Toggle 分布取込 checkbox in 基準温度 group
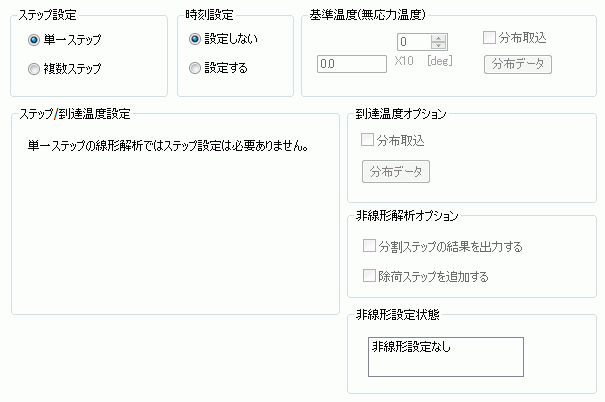Image resolution: width=605 pixels, height=402 pixels. click(490, 39)
